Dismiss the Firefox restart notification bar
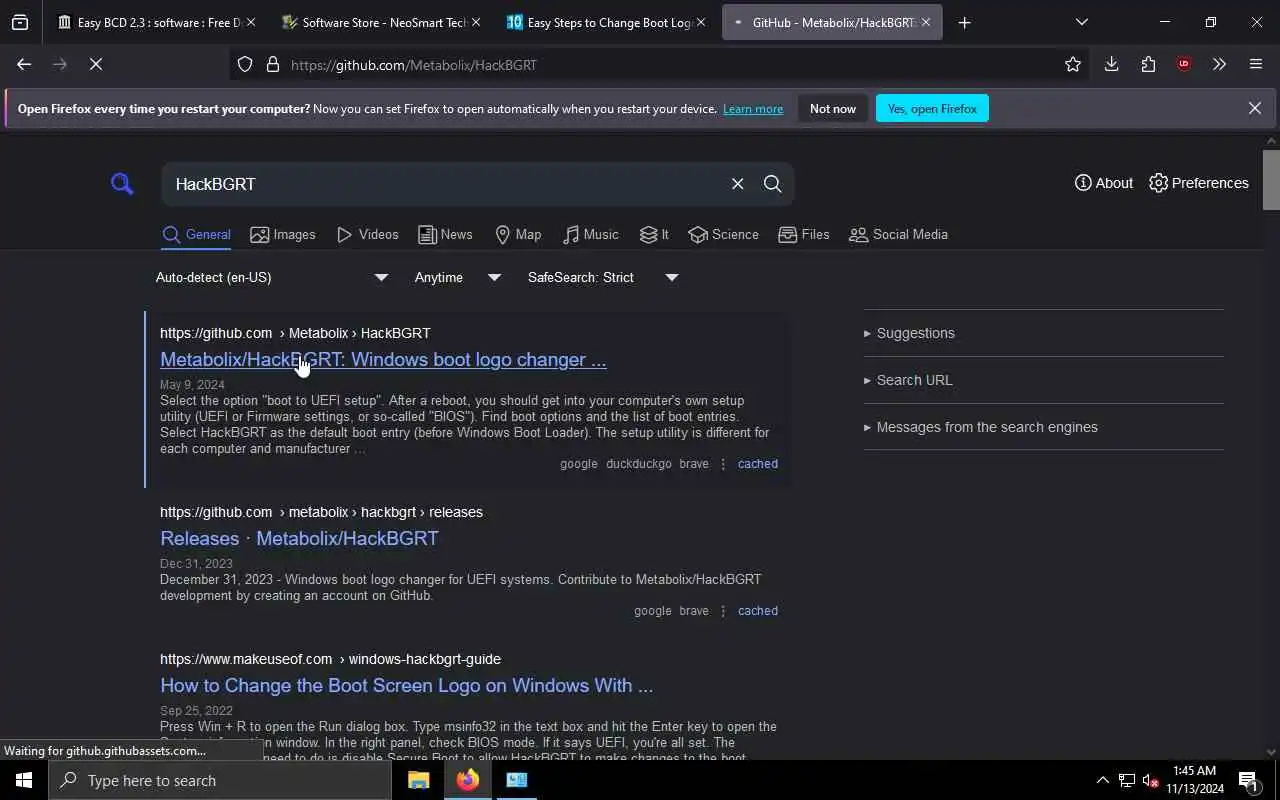 (1255, 108)
